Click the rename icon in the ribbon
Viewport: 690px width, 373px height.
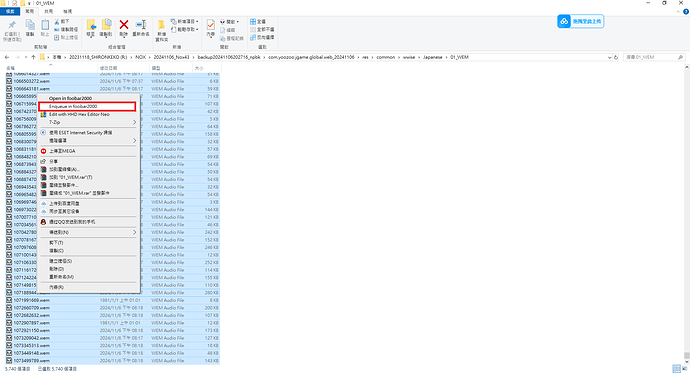(141, 25)
